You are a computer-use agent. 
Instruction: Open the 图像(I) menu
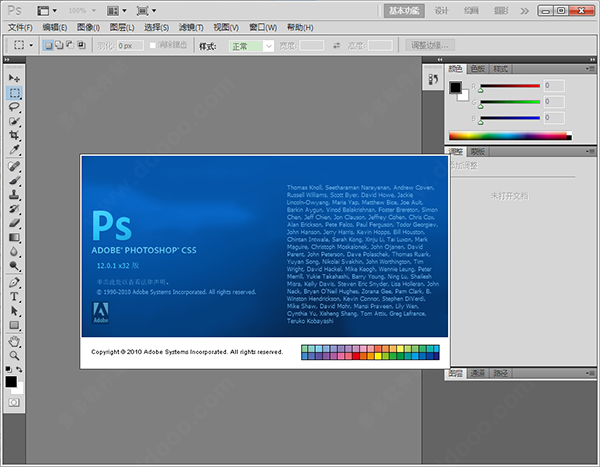point(88,28)
